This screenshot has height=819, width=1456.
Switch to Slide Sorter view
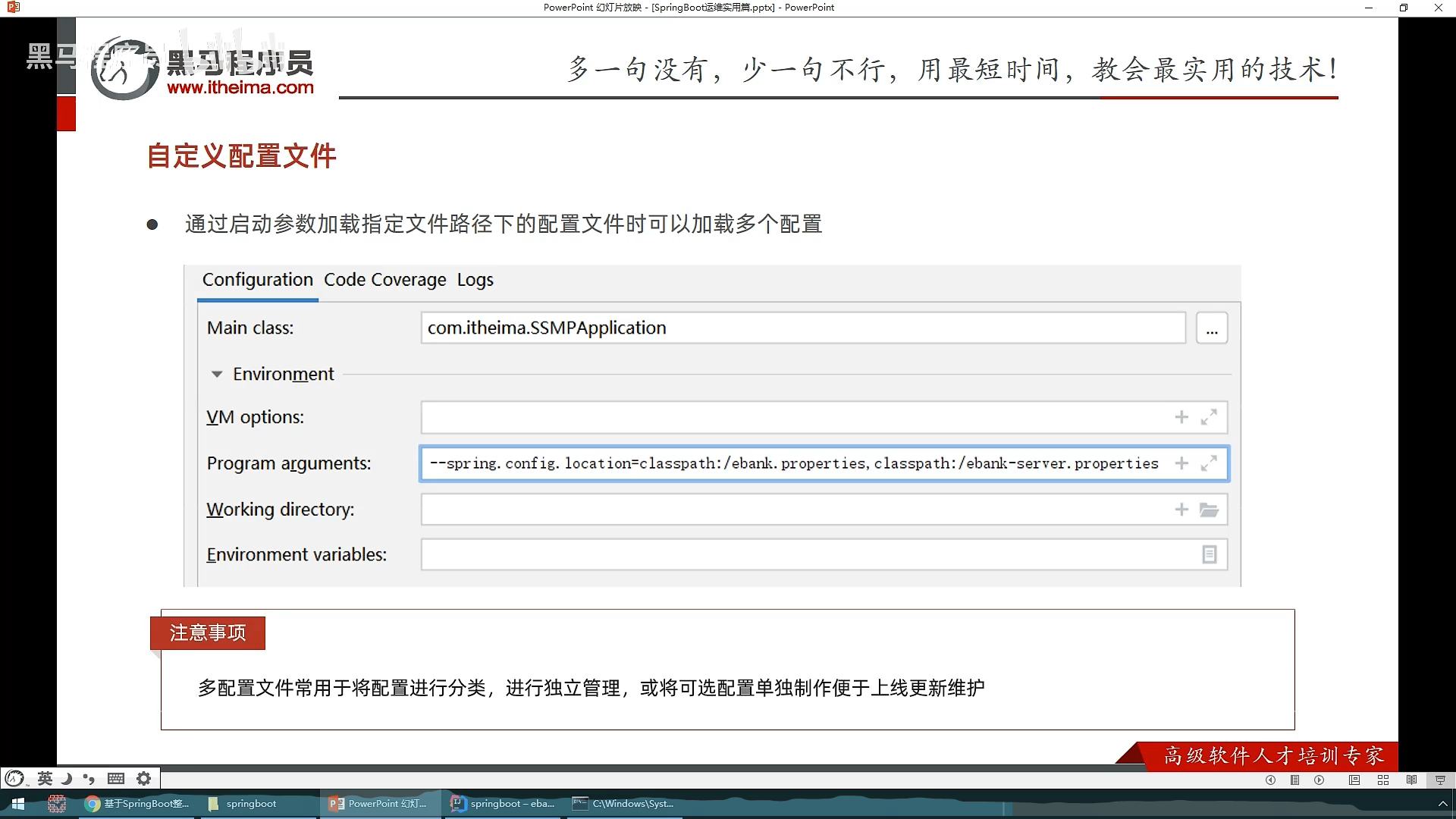tap(1383, 780)
